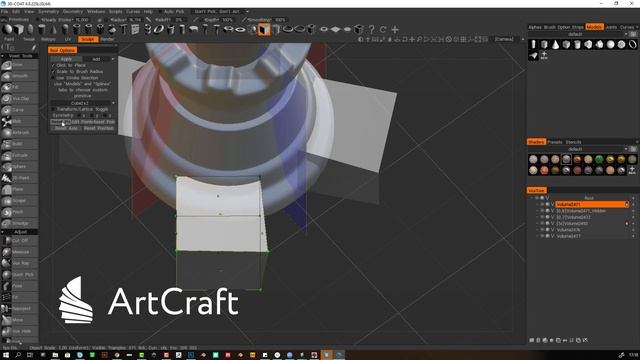Click the question mark primitive icon
640x360 pixels.
(371, 29)
